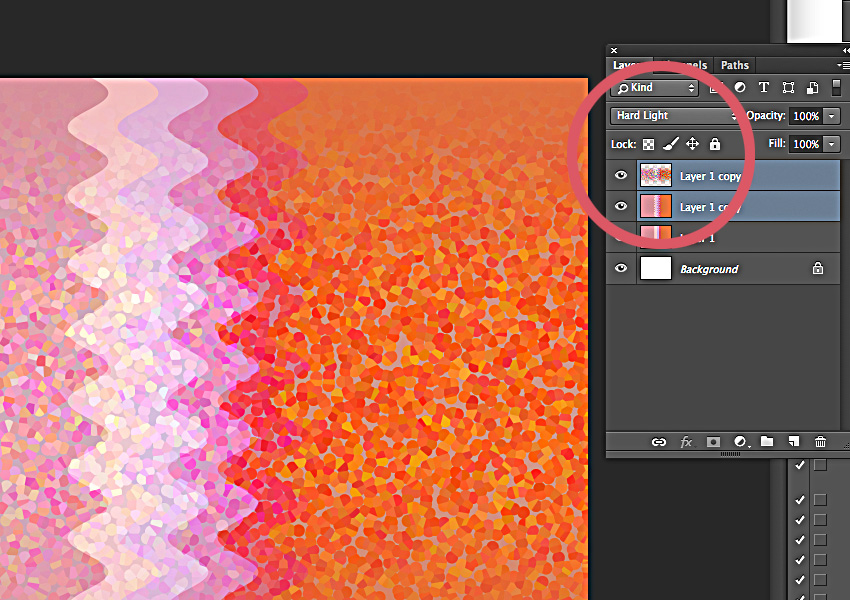Open the Layers panel flyout menu
Viewport: 850px width, 600px height.
843,65
